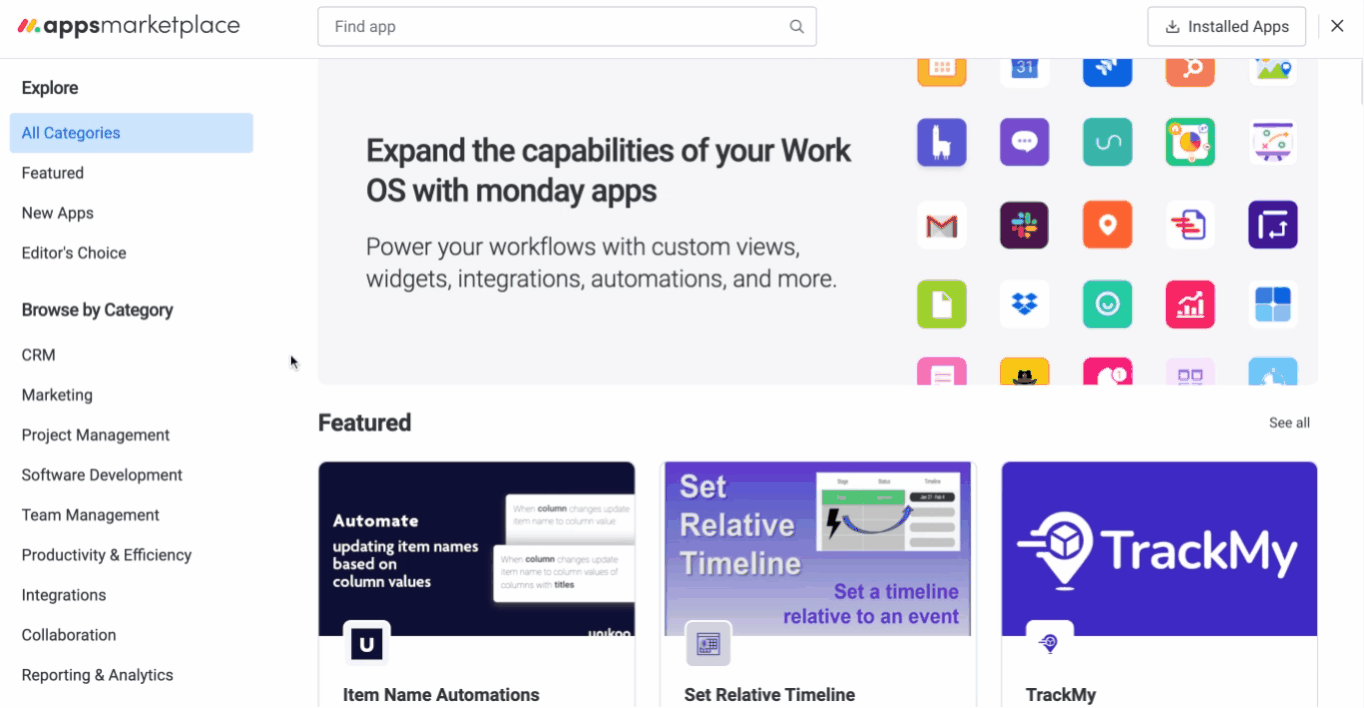Click the Item Name Automations U logo
Image resolution: width=1364 pixels, height=708 pixels.
pyautogui.click(x=367, y=644)
